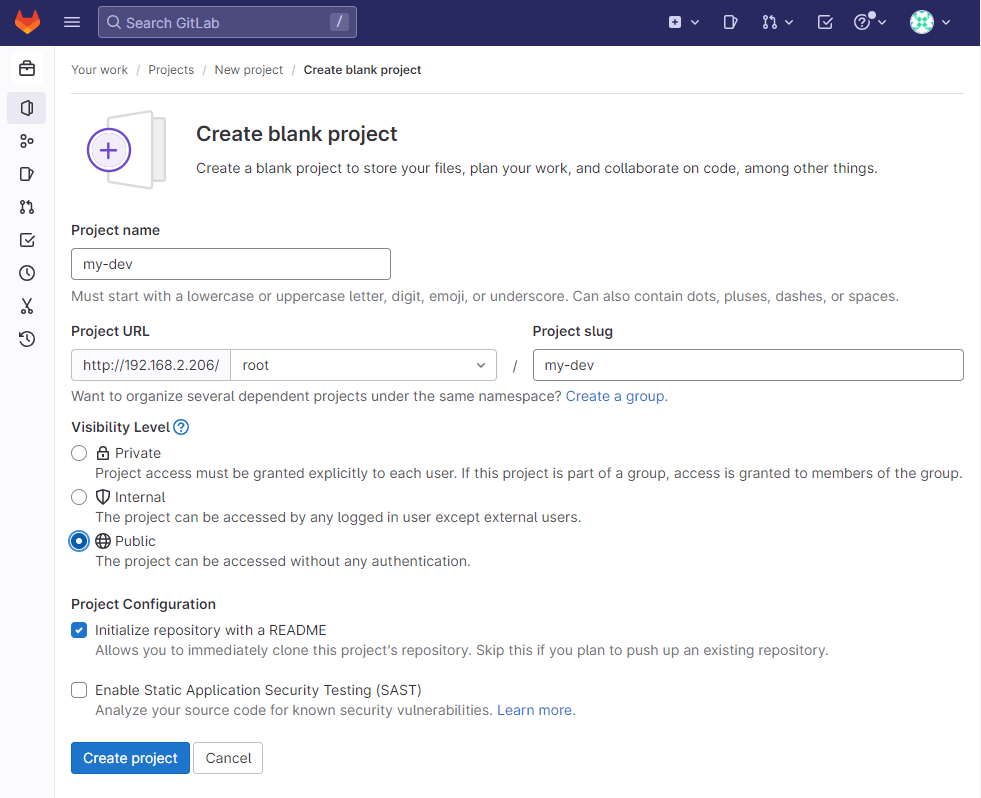
Task: Open Groups icon in left sidebar
Action: (27, 141)
